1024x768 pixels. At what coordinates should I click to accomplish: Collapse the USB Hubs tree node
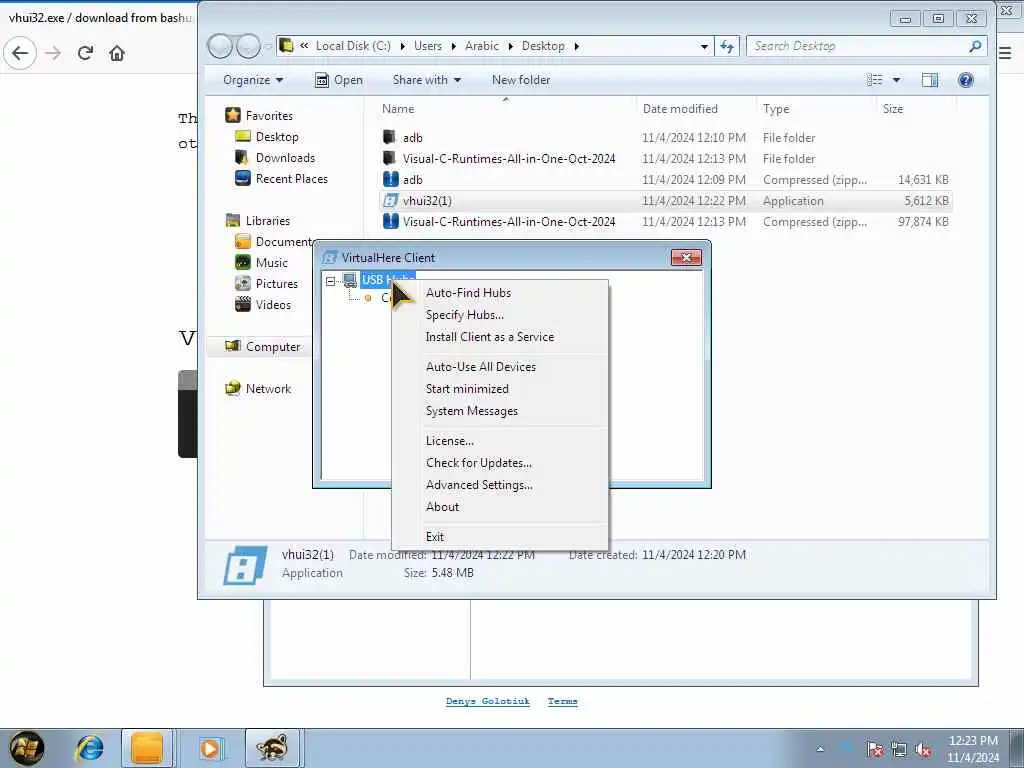(330, 281)
